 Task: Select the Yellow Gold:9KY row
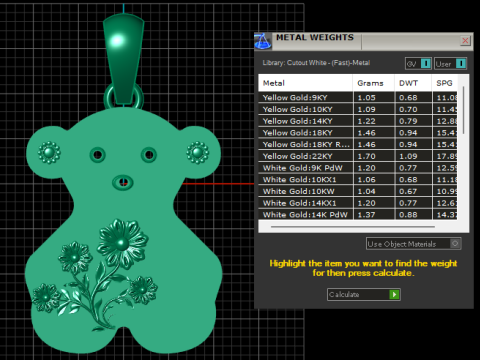[358, 97]
